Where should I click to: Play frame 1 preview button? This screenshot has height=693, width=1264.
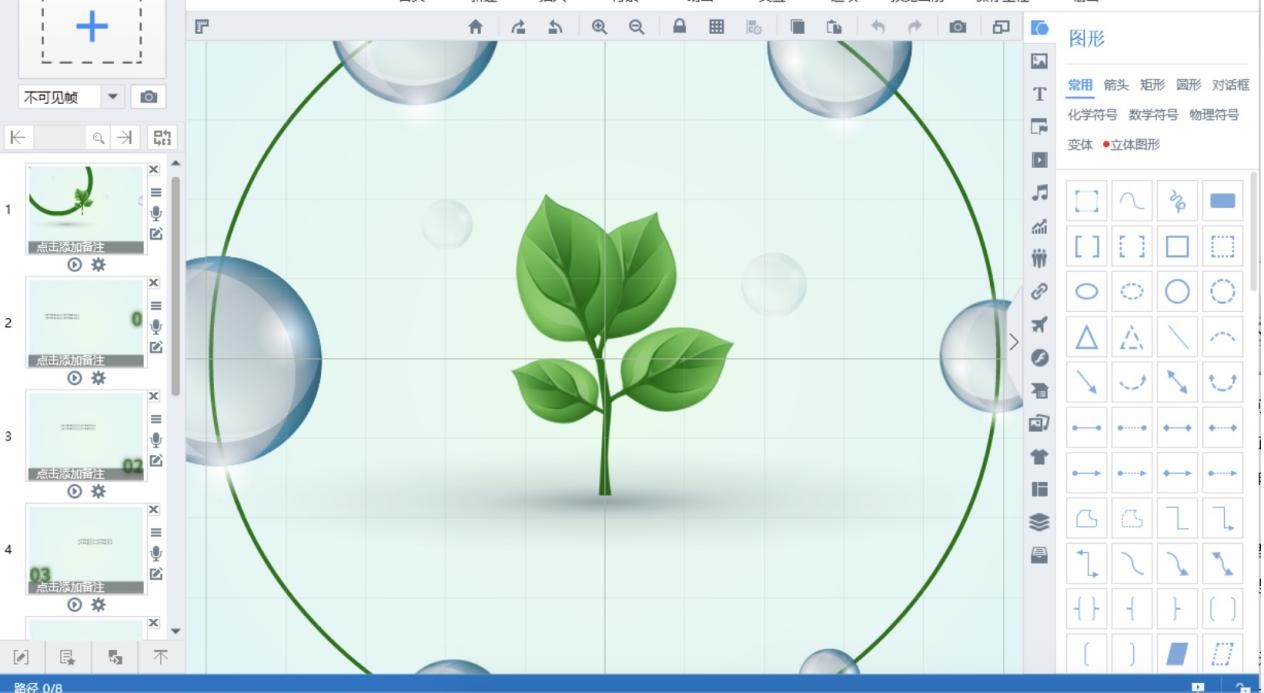coord(74,265)
